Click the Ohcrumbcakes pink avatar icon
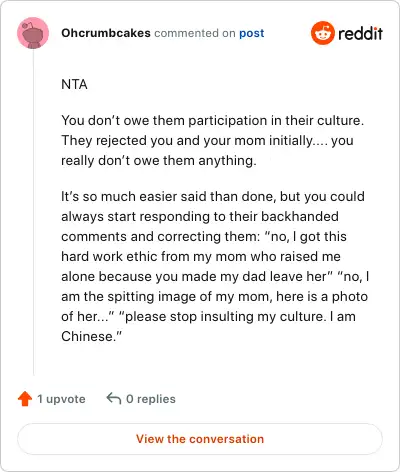Viewport: 400px width, 472px height. click(x=33, y=33)
